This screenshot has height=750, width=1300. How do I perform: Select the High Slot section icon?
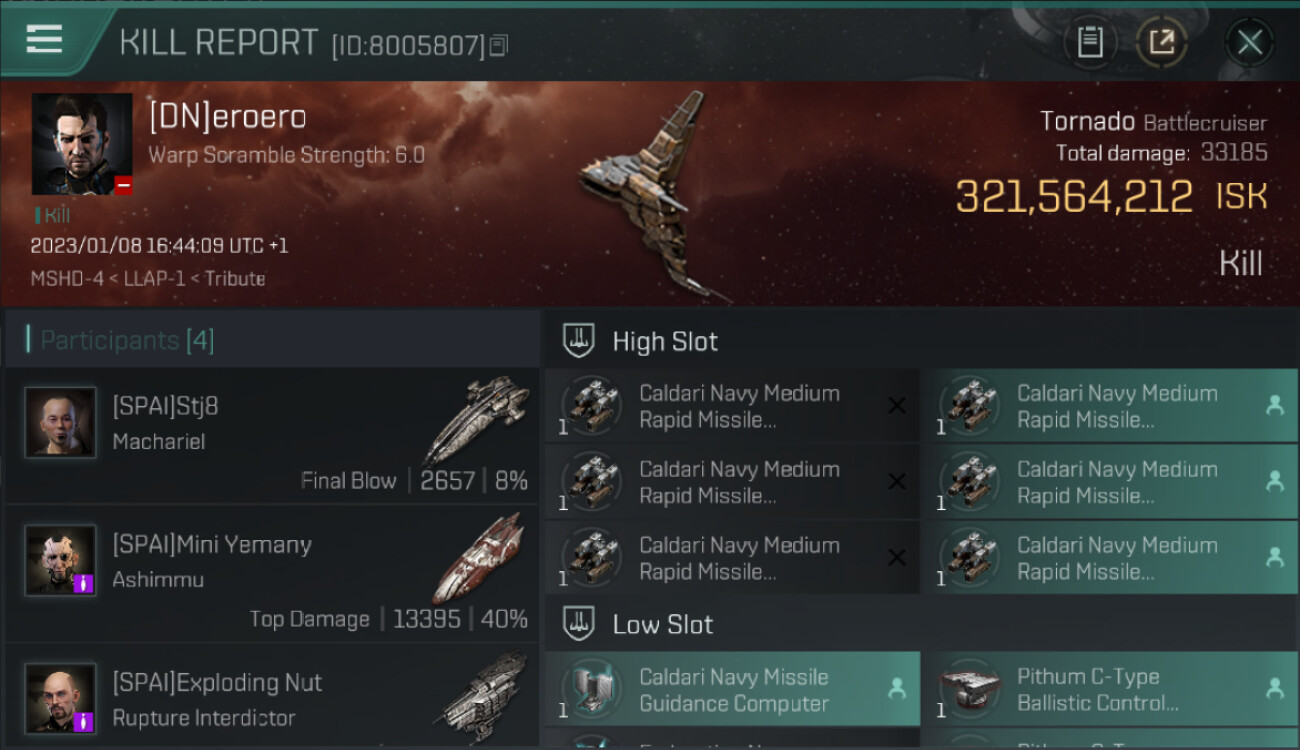click(x=579, y=341)
